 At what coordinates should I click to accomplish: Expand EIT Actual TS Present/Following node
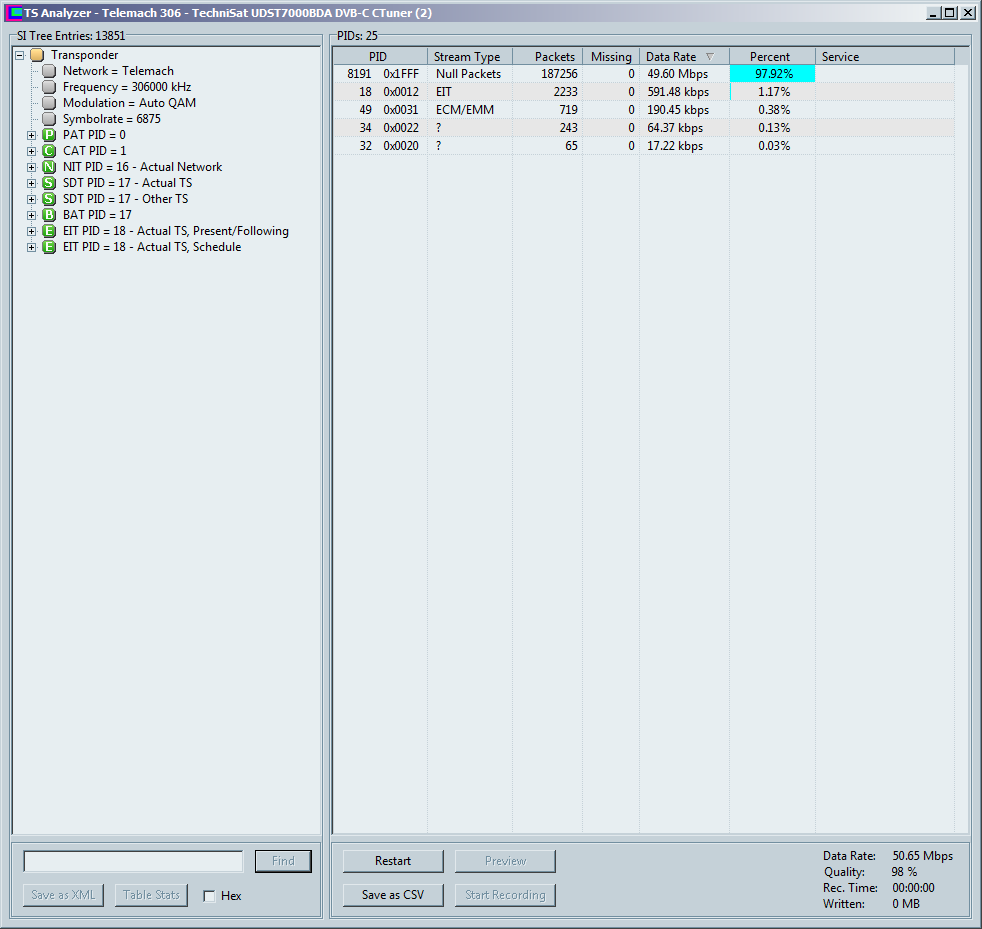click(31, 231)
